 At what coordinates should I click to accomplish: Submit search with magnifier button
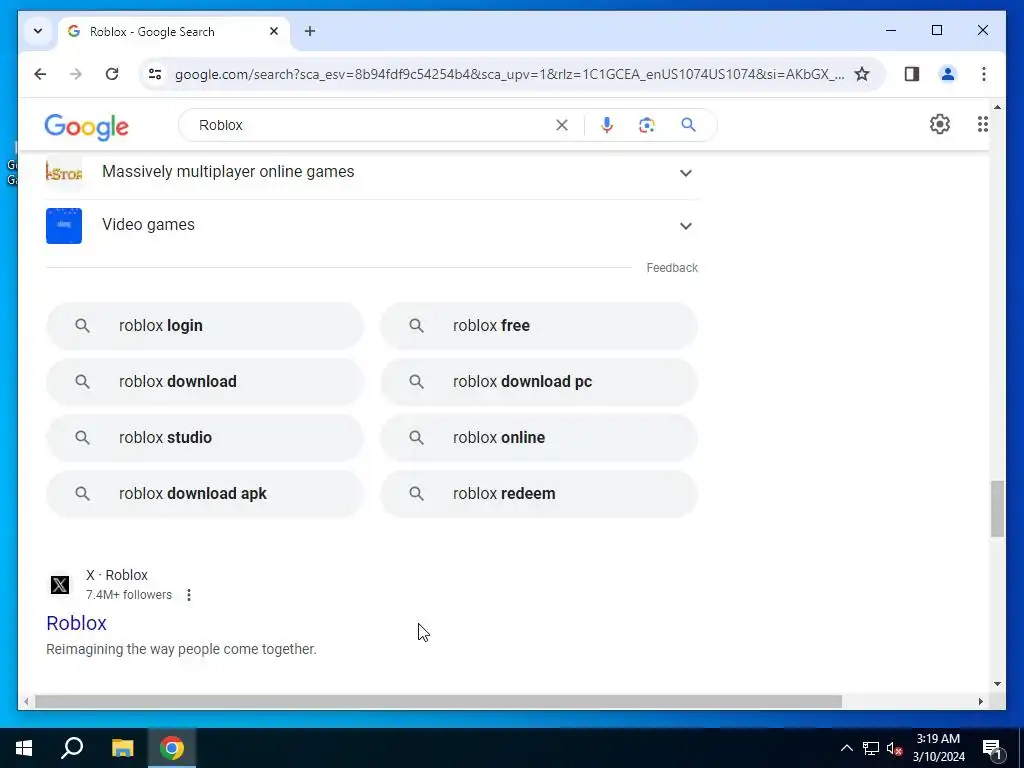click(688, 125)
